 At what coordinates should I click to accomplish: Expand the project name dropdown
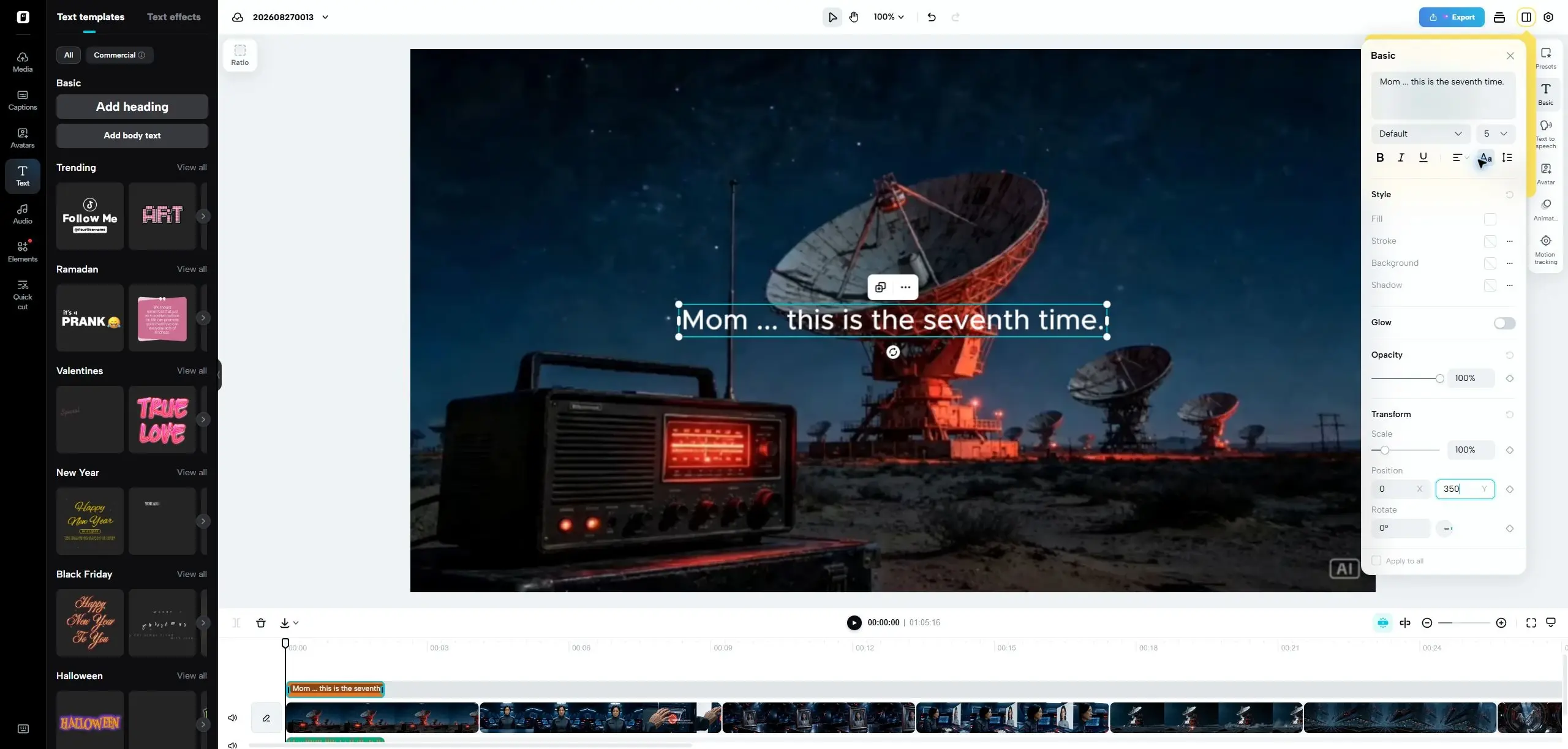[325, 17]
